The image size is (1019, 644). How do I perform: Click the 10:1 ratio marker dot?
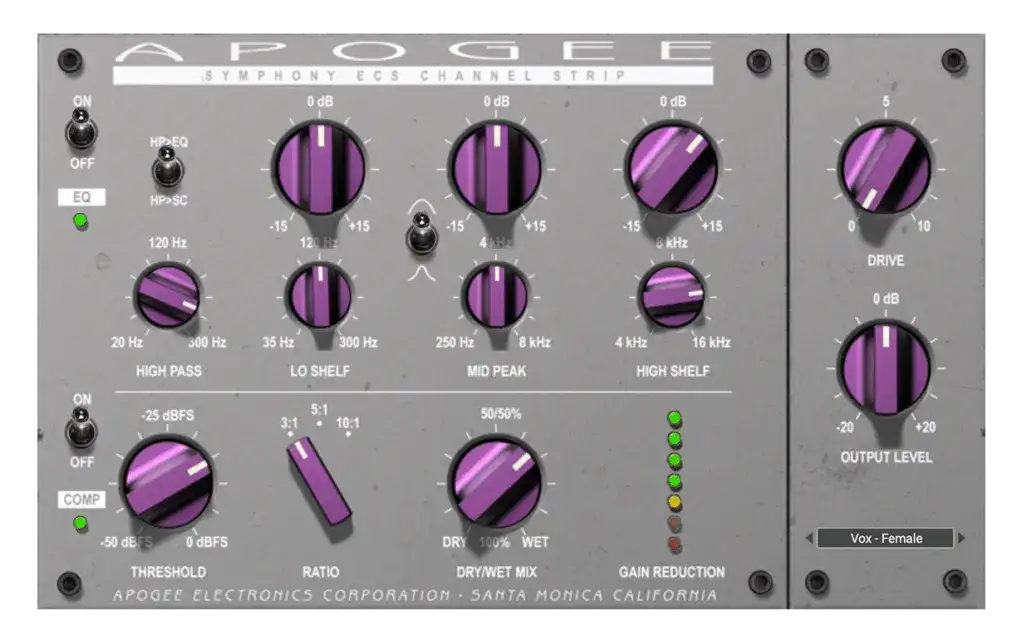click(x=348, y=433)
